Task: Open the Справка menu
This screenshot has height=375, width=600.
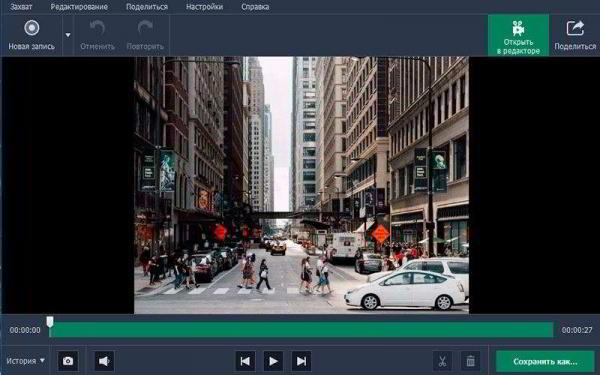Action: pyautogui.click(x=255, y=7)
